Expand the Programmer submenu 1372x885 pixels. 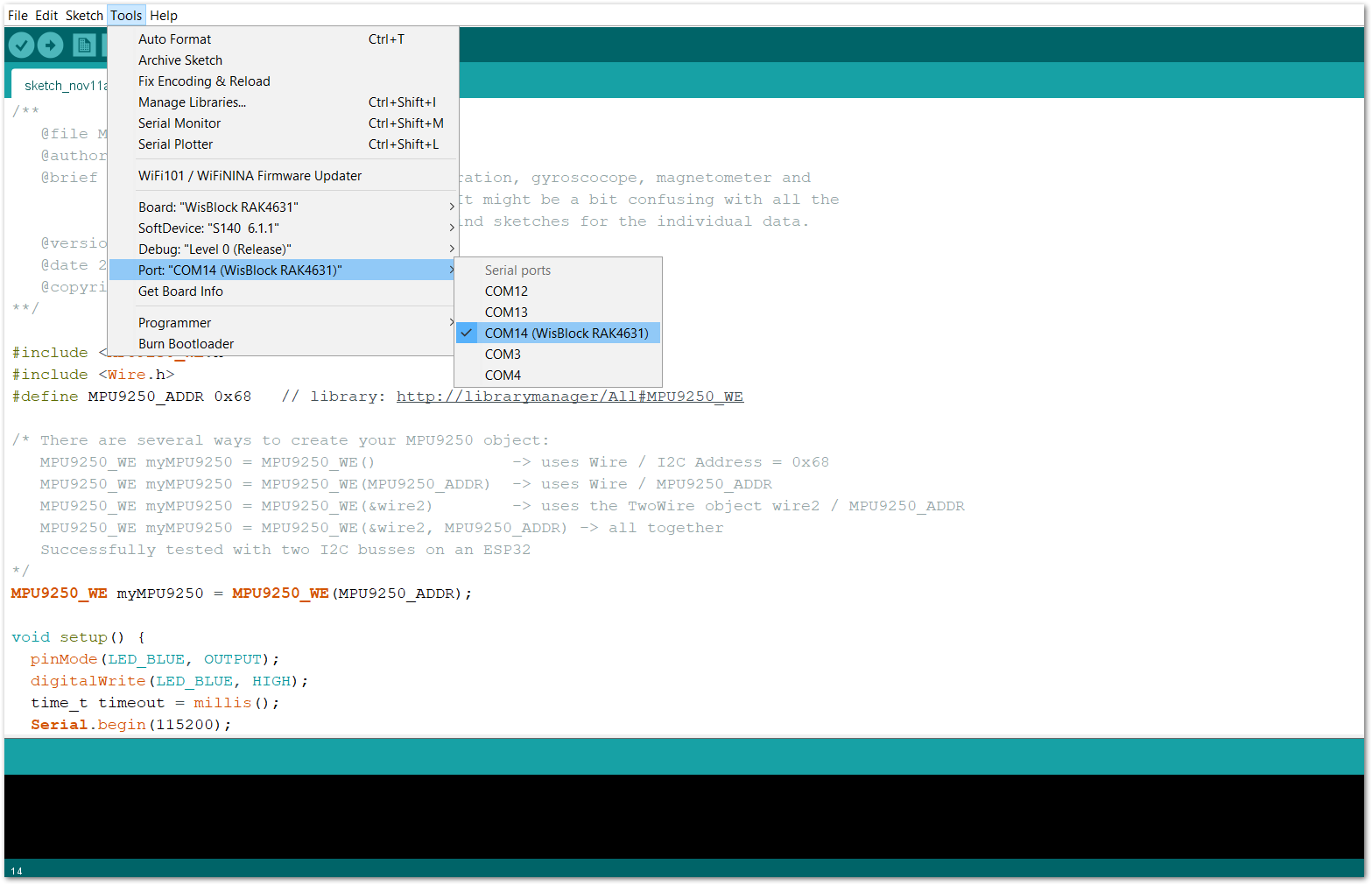click(283, 323)
